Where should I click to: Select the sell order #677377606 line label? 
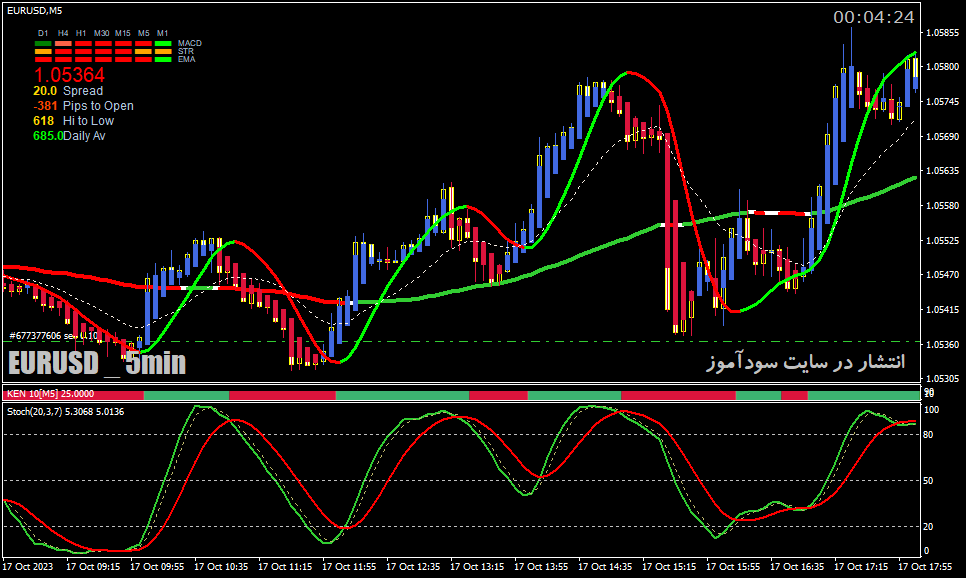(x=54, y=336)
